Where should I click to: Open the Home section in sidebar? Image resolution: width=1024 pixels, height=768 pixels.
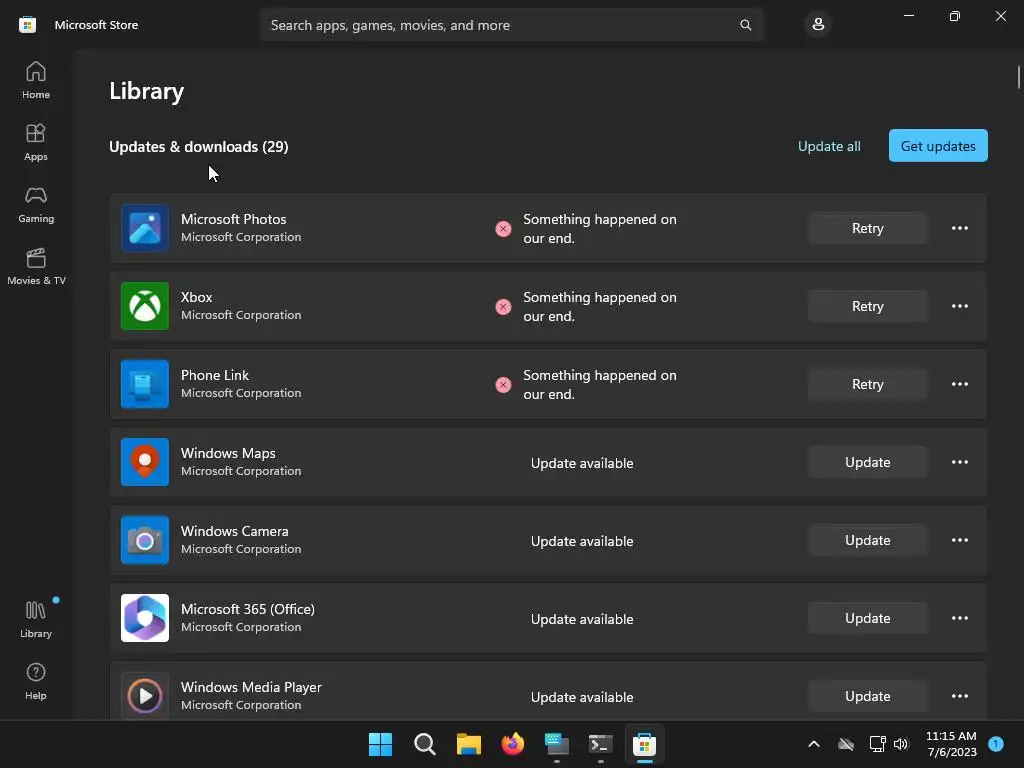(36, 80)
